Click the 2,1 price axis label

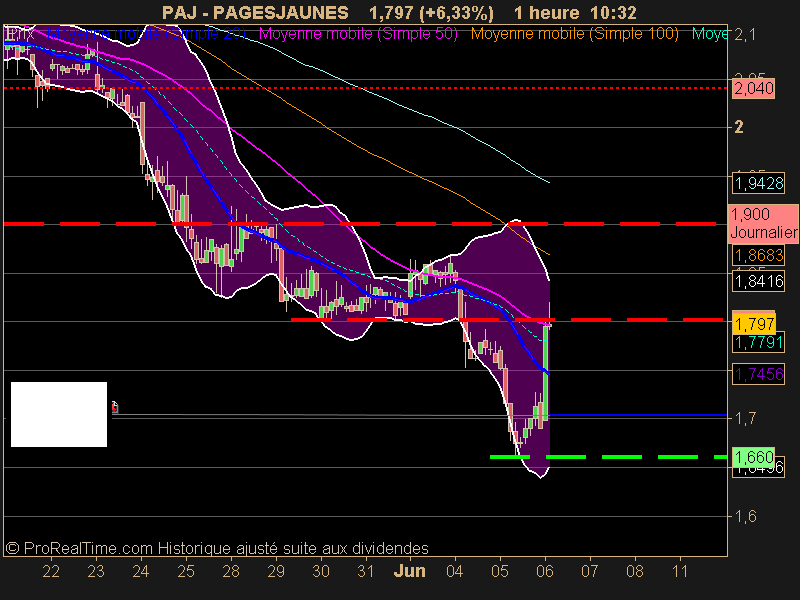[x=745, y=35]
